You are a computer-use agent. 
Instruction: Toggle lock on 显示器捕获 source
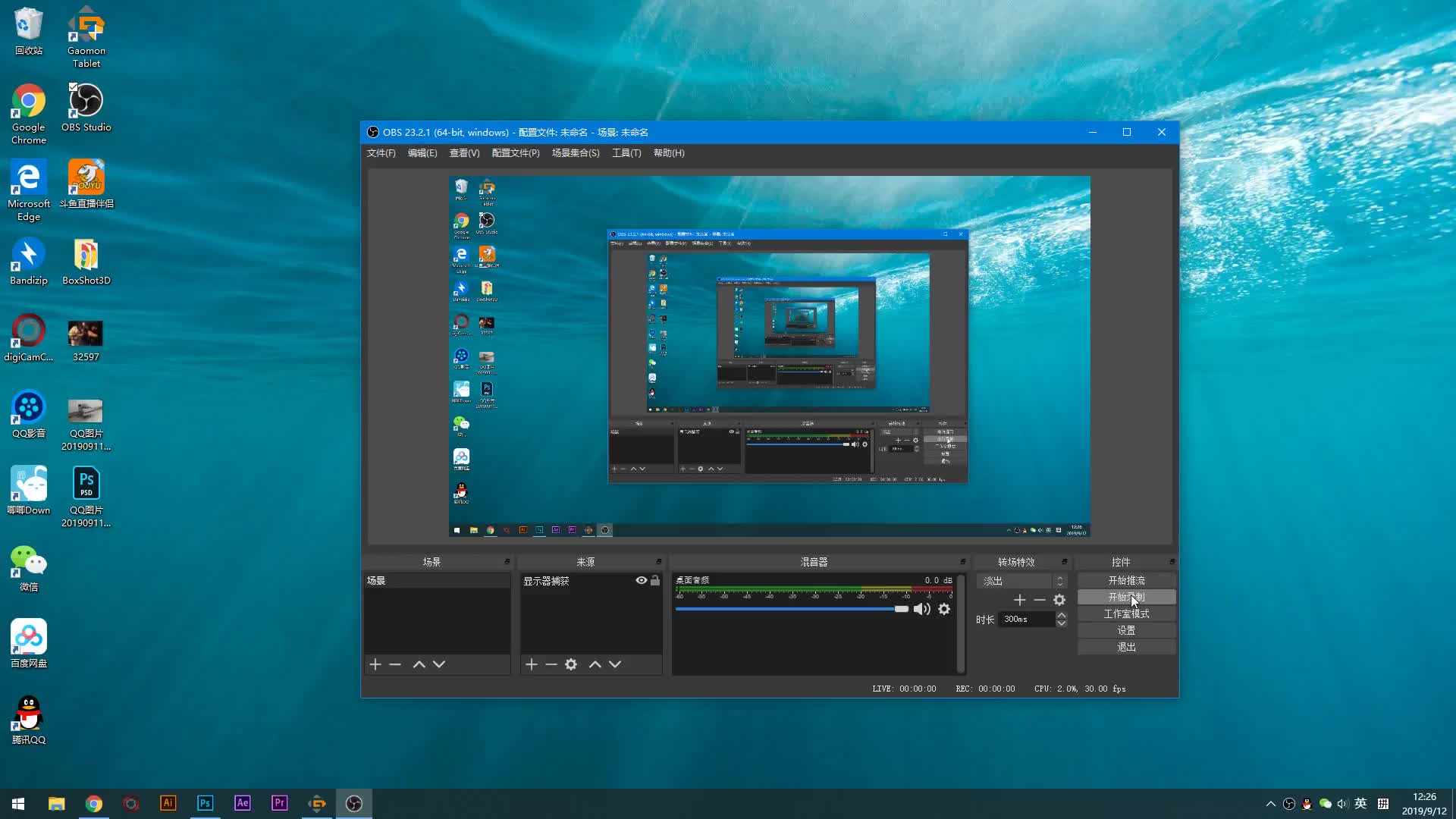click(x=655, y=580)
